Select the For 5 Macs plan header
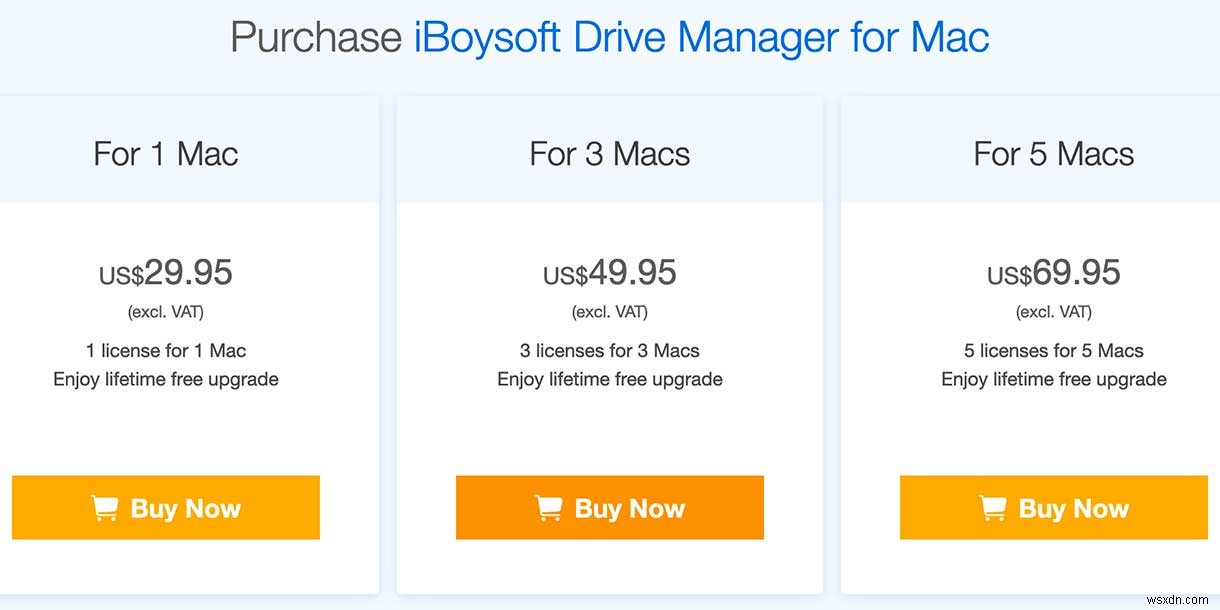1220x610 pixels. pyautogui.click(x=1053, y=154)
